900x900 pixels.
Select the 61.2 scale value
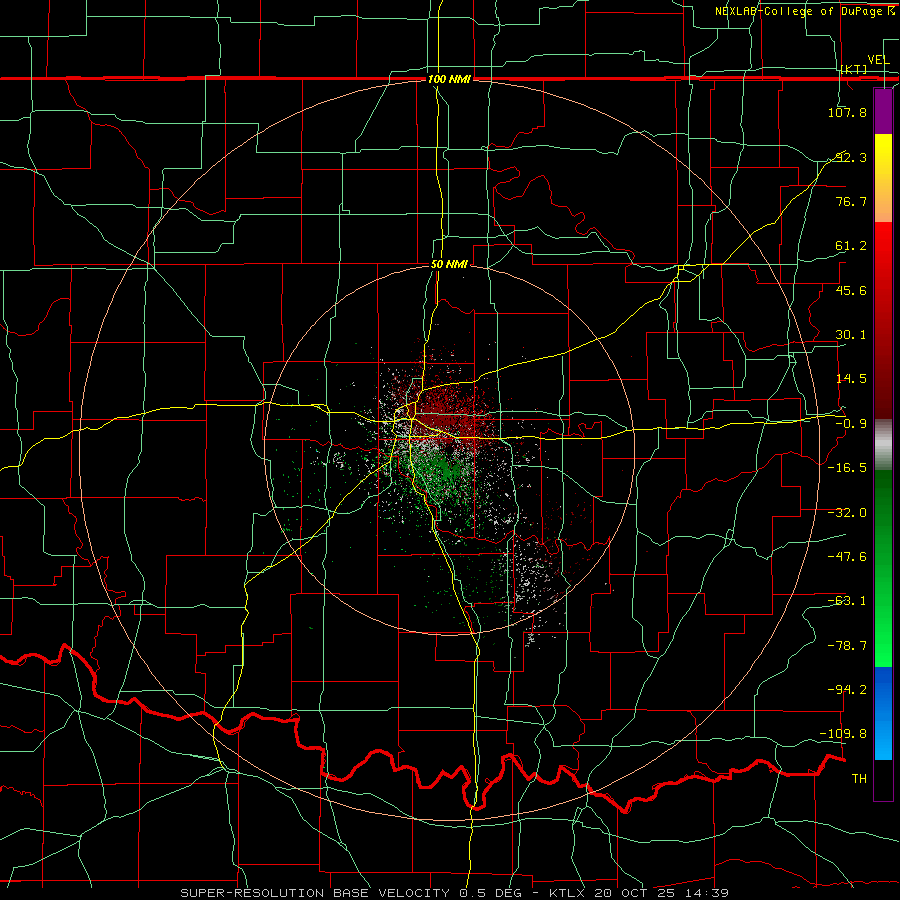pos(851,246)
